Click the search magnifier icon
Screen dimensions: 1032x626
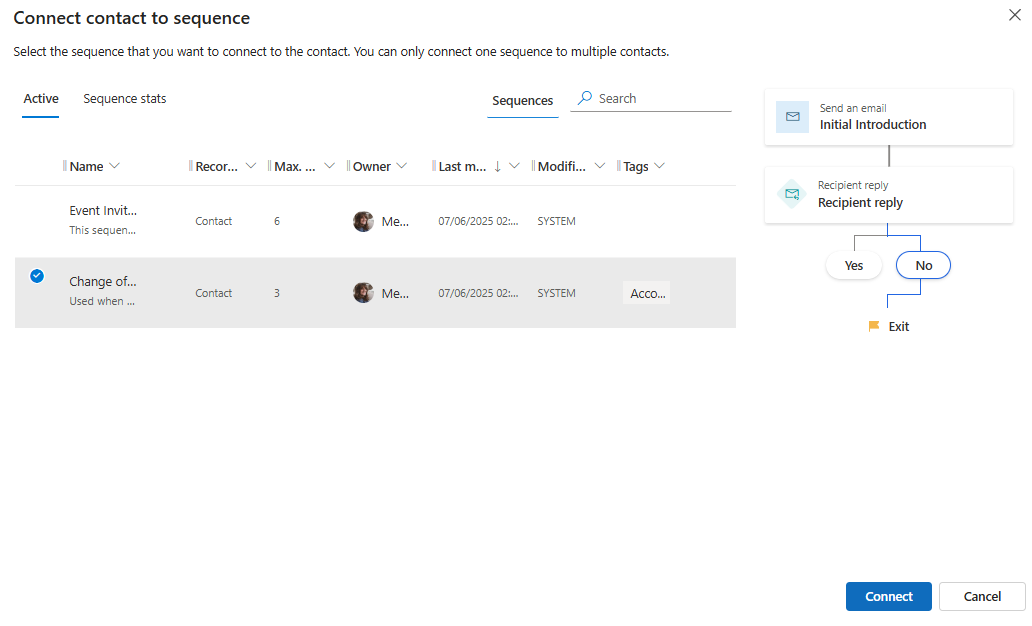coord(585,98)
